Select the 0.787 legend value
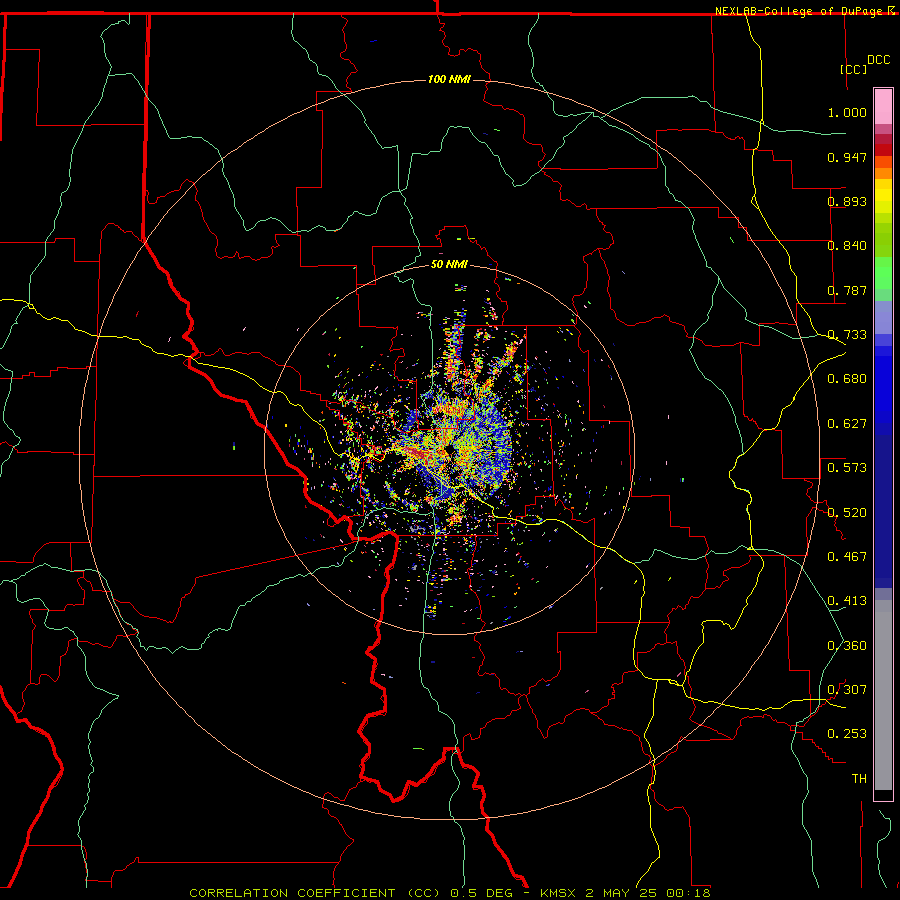Screen dimensions: 900x900 pos(847,290)
